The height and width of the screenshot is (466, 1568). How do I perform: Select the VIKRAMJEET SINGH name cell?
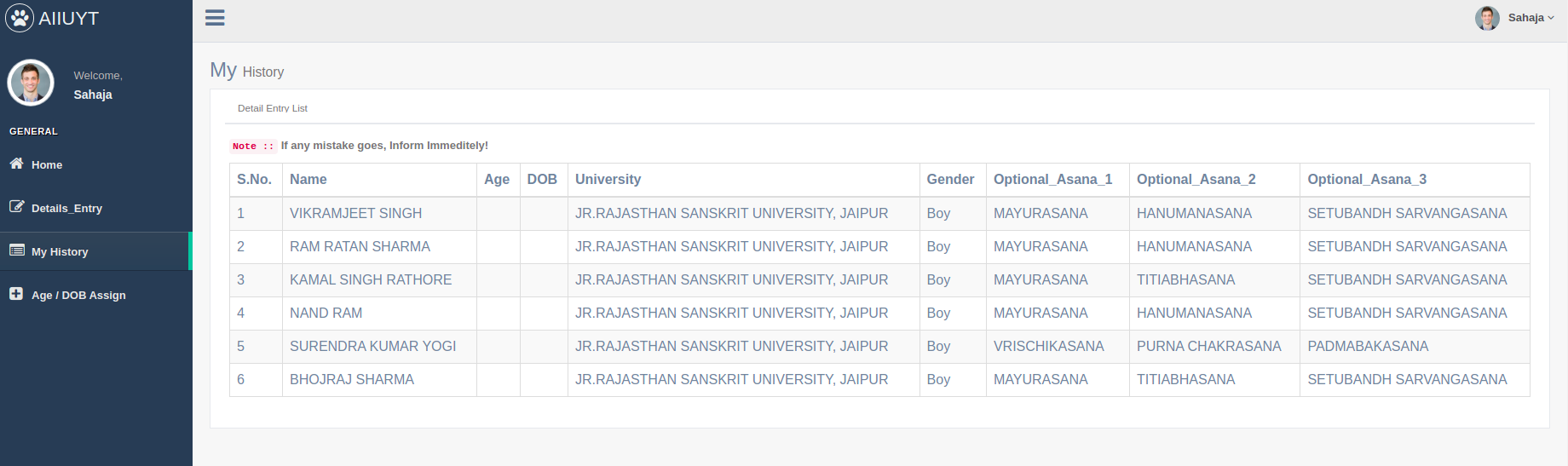tap(355, 214)
